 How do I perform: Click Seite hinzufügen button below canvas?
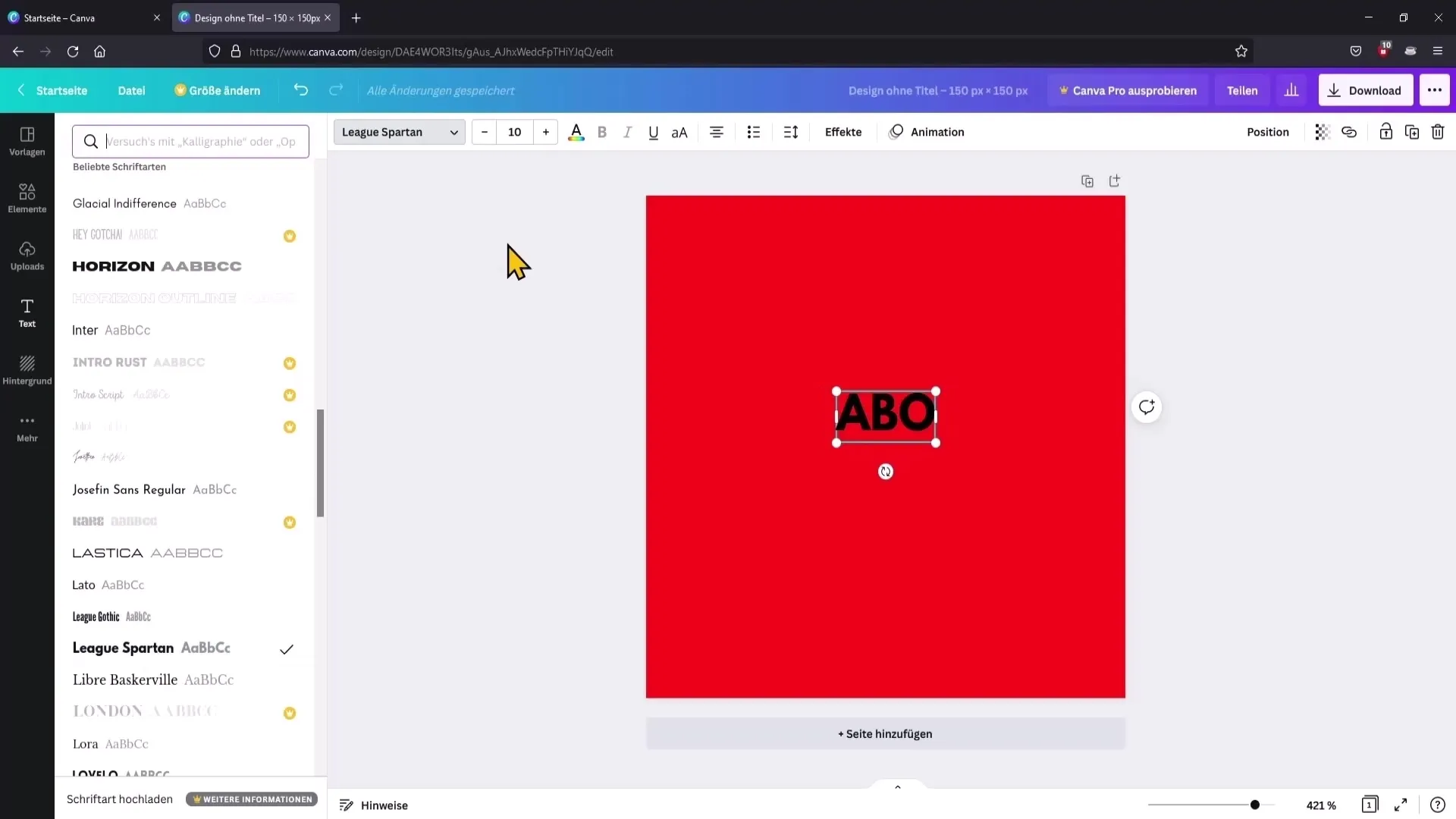[x=885, y=734]
